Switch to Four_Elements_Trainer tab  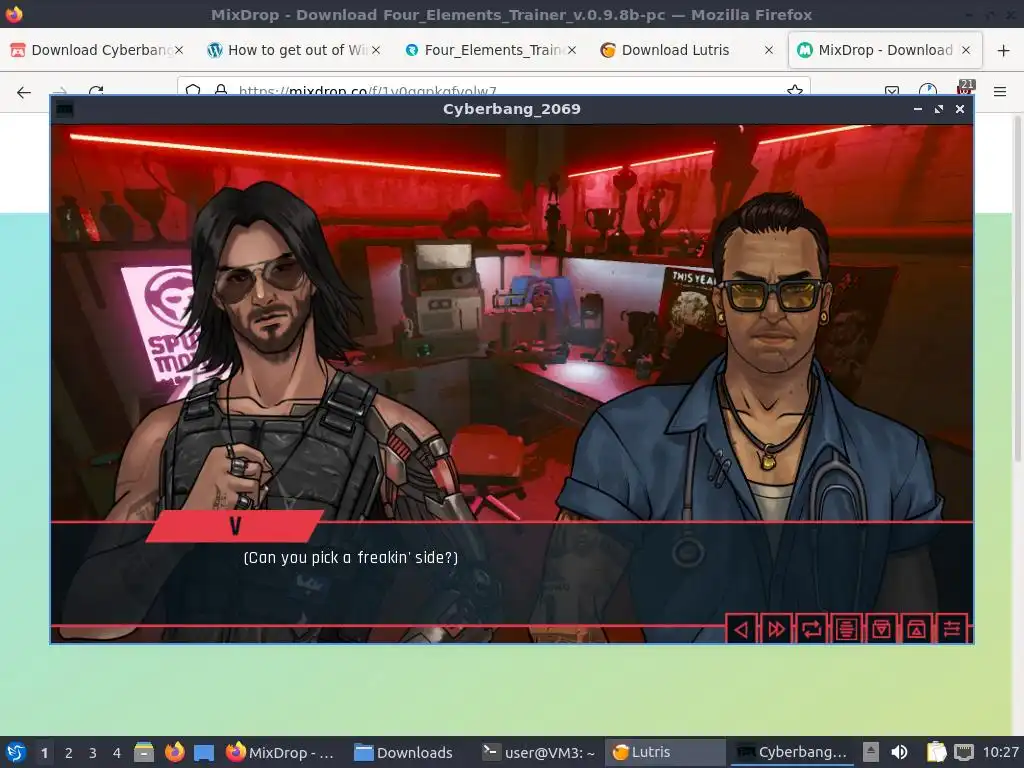[x=490, y=50]
